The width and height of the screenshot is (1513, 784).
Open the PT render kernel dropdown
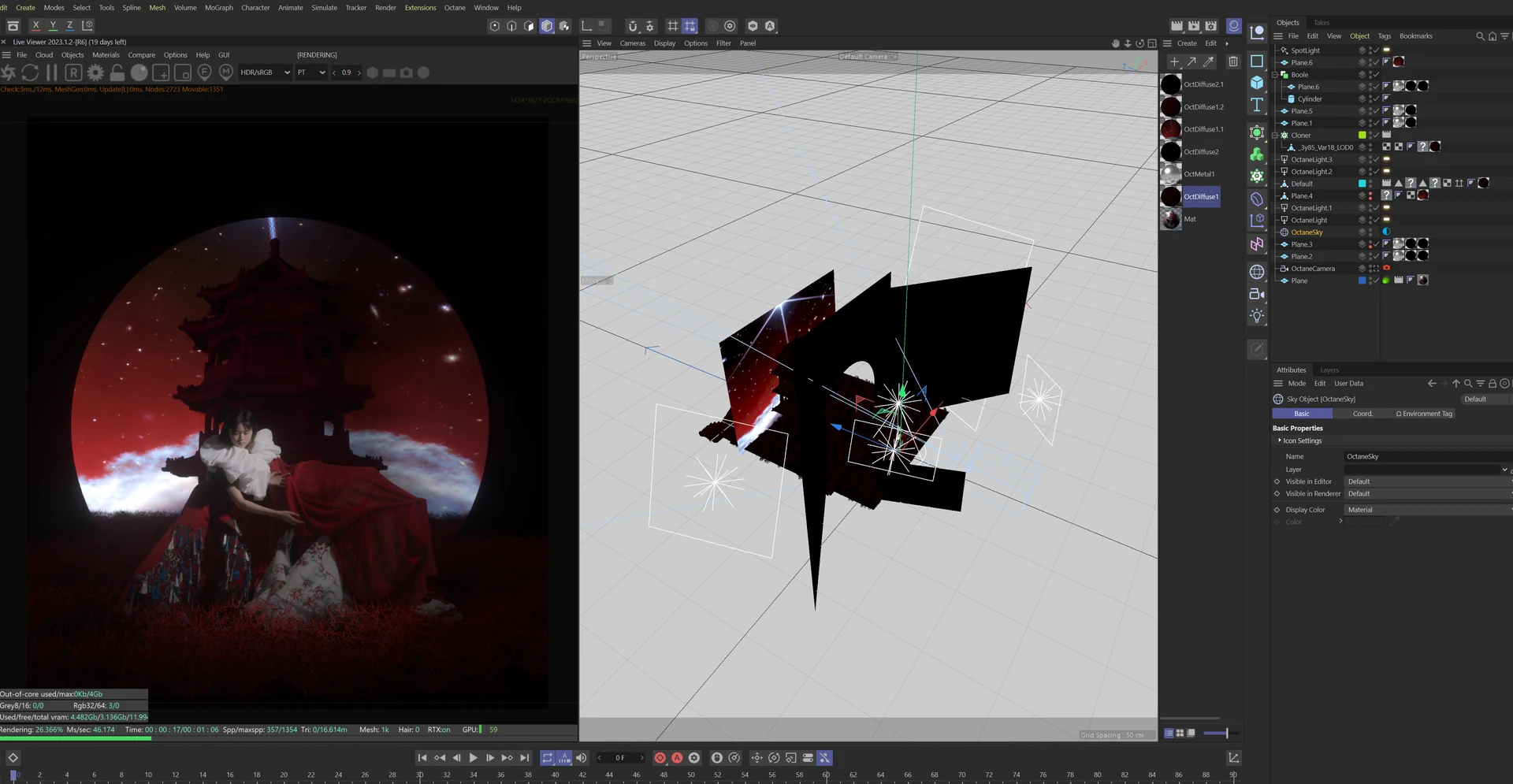click(x=311, y=72)
